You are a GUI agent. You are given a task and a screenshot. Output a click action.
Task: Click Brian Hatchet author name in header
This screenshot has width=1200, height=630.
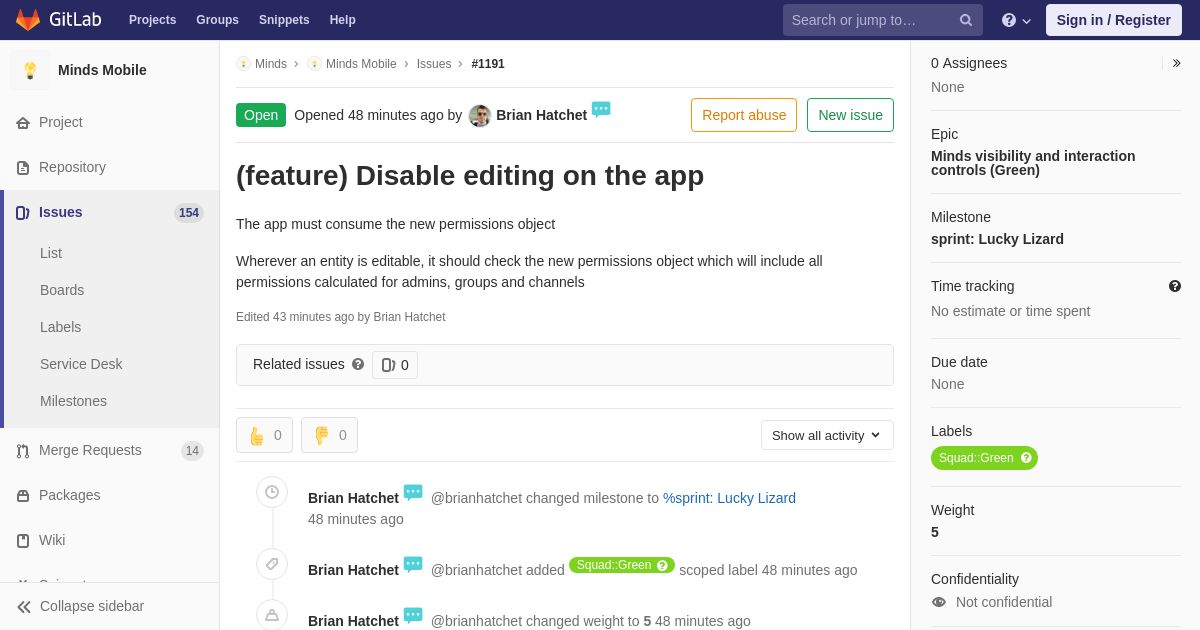pos(541,115)
